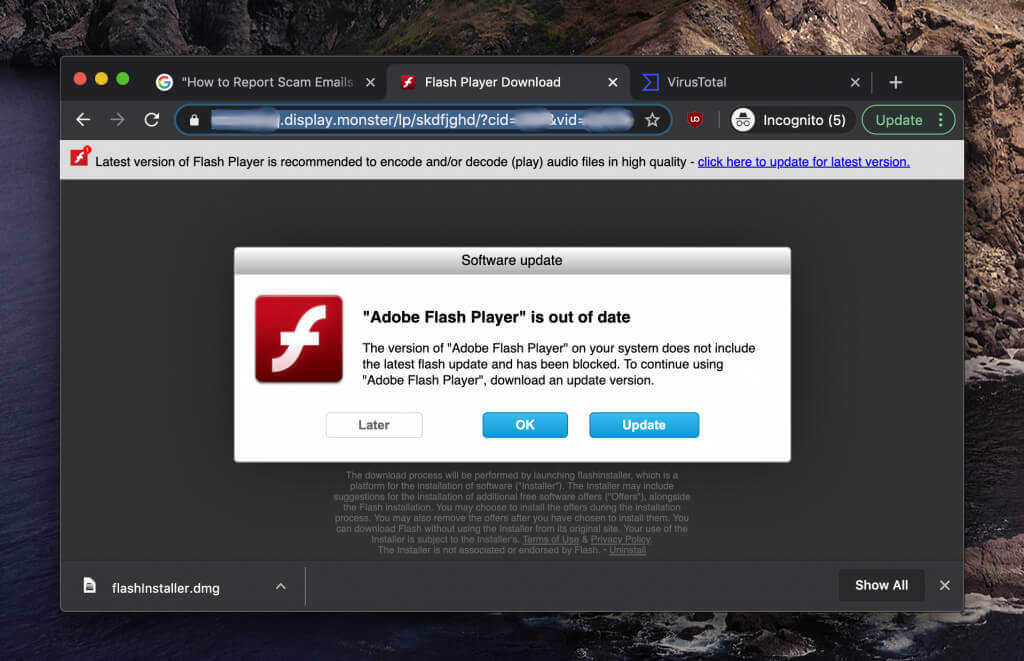Click the address bar URL field

tap(423, 120)
